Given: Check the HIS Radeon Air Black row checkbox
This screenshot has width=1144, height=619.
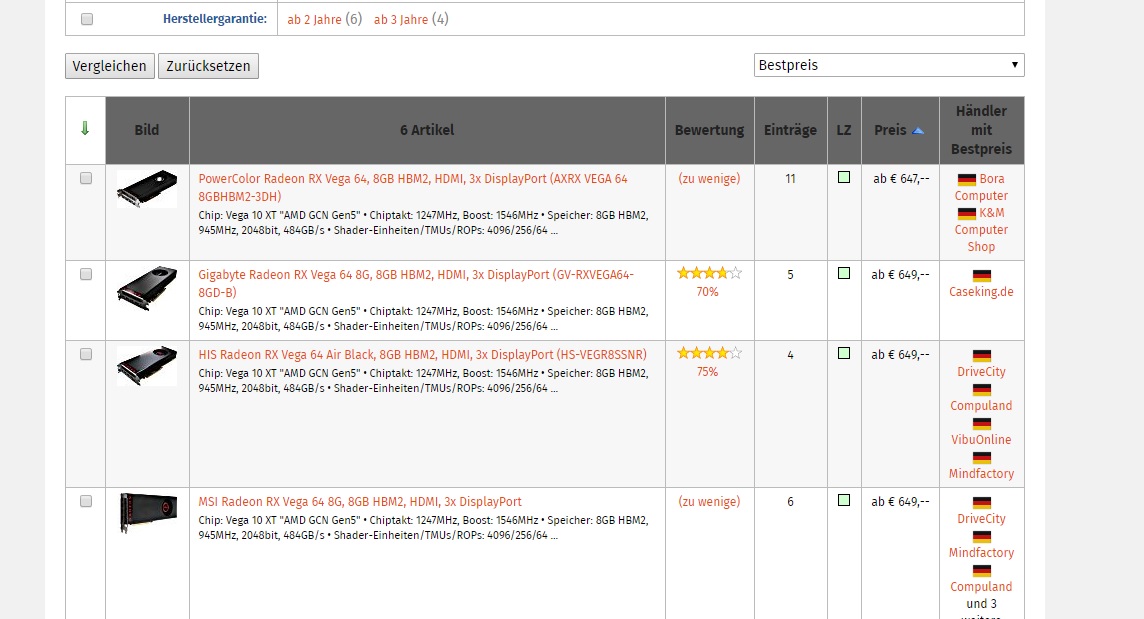Looking at the screenshot, I should [86, 354].
